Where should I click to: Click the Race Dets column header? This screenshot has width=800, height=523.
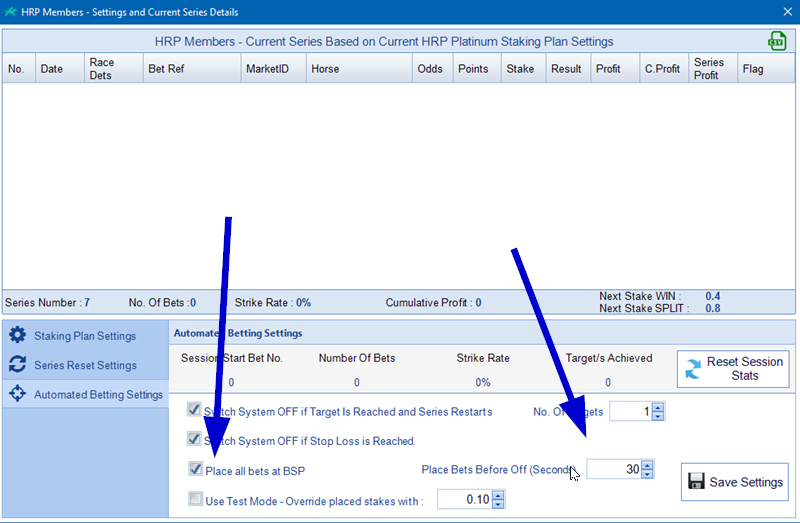click(113, 68)
